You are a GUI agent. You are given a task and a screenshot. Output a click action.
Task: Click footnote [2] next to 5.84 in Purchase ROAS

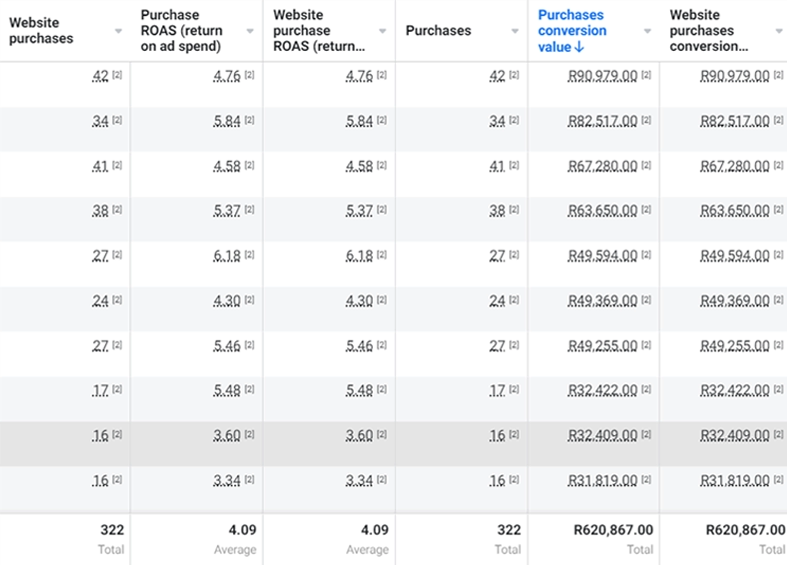pos(249,121)
